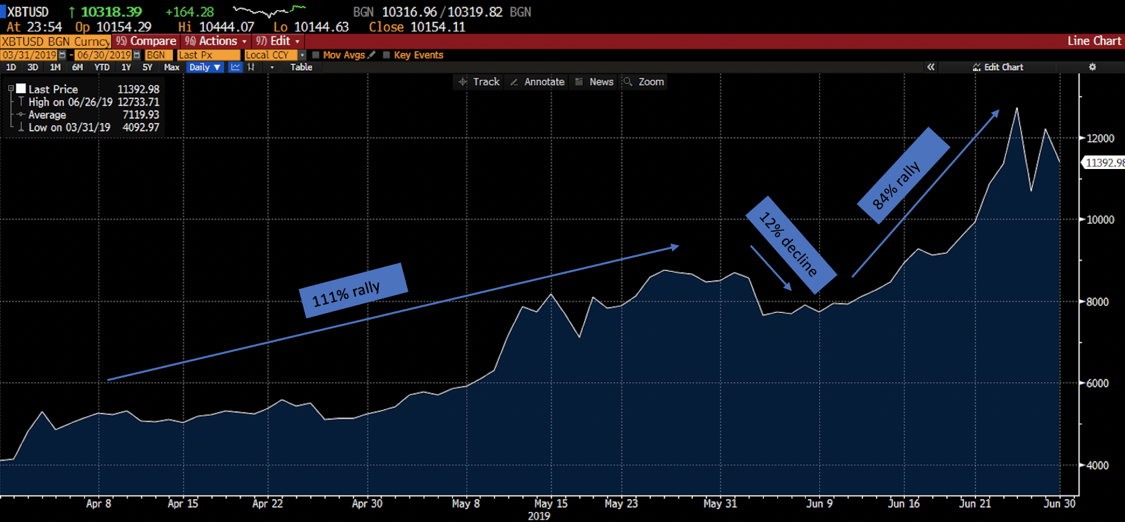Open the Daily periodicity dropdown

205,67
